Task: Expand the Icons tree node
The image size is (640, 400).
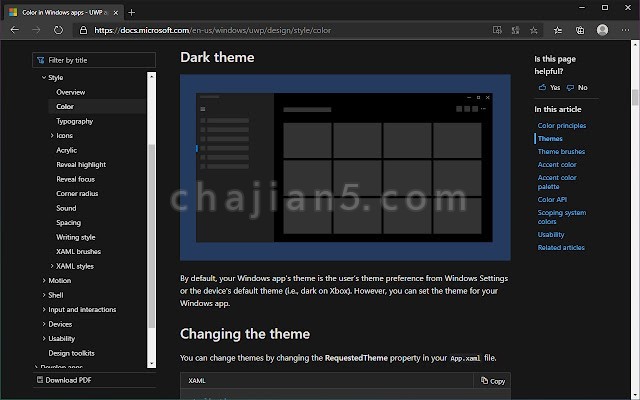Action: pos(52,135)
